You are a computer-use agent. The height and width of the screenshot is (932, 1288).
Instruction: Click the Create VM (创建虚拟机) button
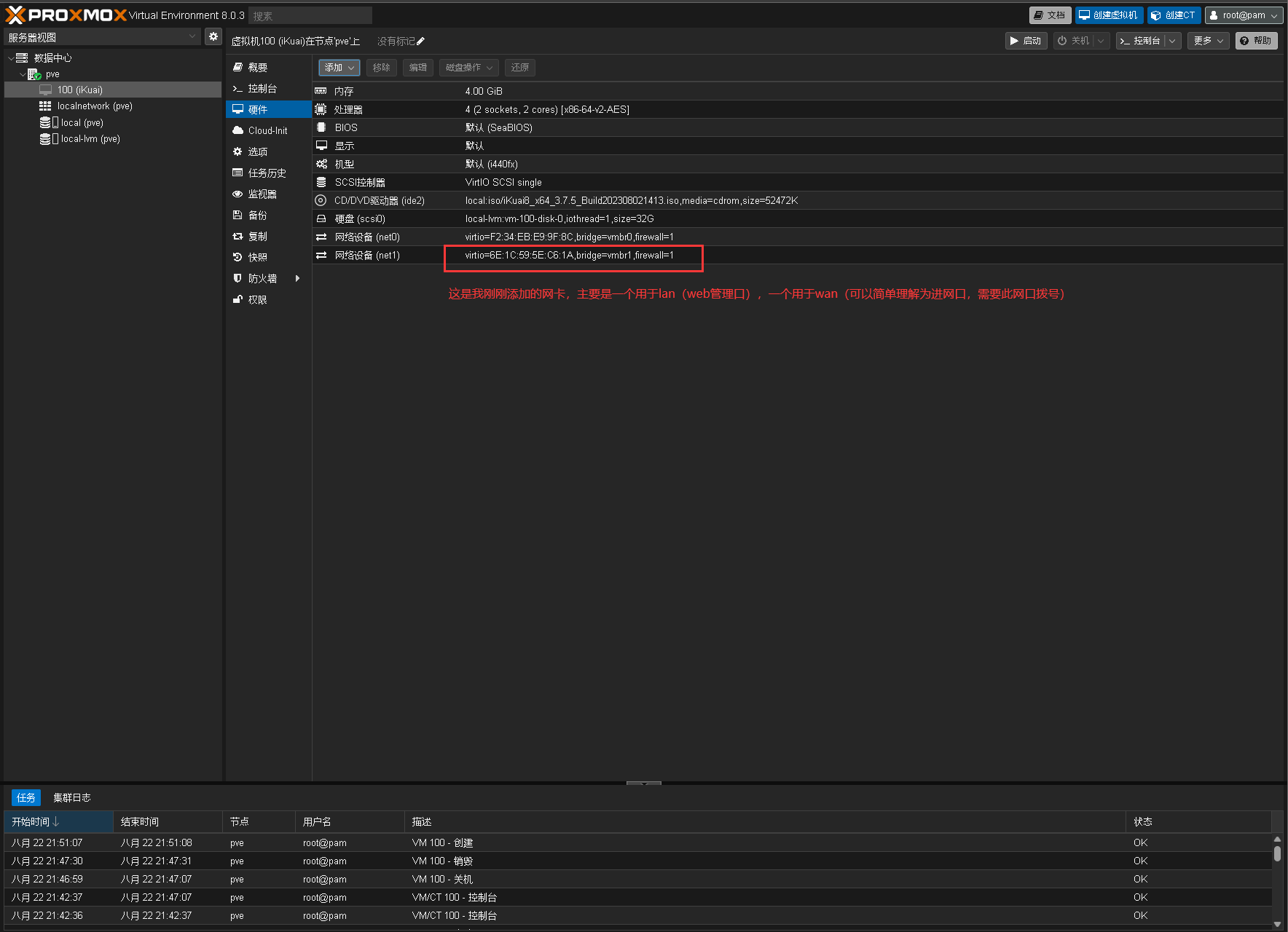(1108, 15)
